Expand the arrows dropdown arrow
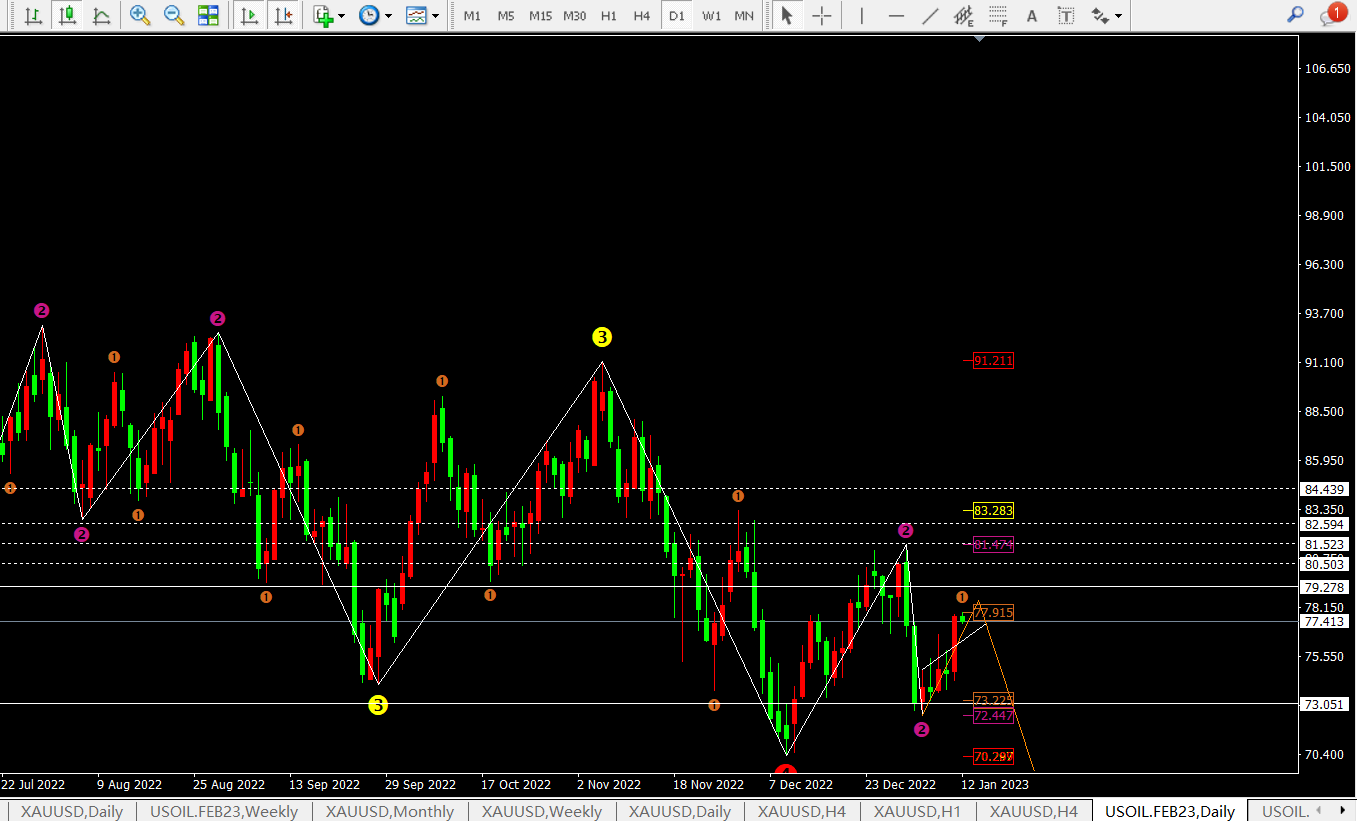 point(1118,16)
